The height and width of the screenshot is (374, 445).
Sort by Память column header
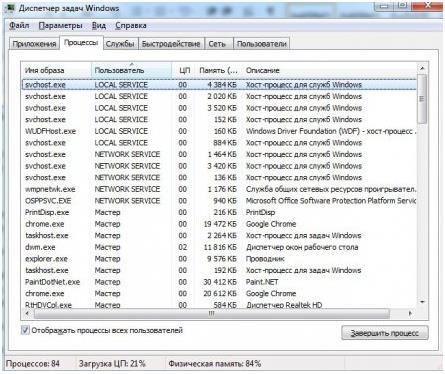pyautogui.click(x=219, y=70)
